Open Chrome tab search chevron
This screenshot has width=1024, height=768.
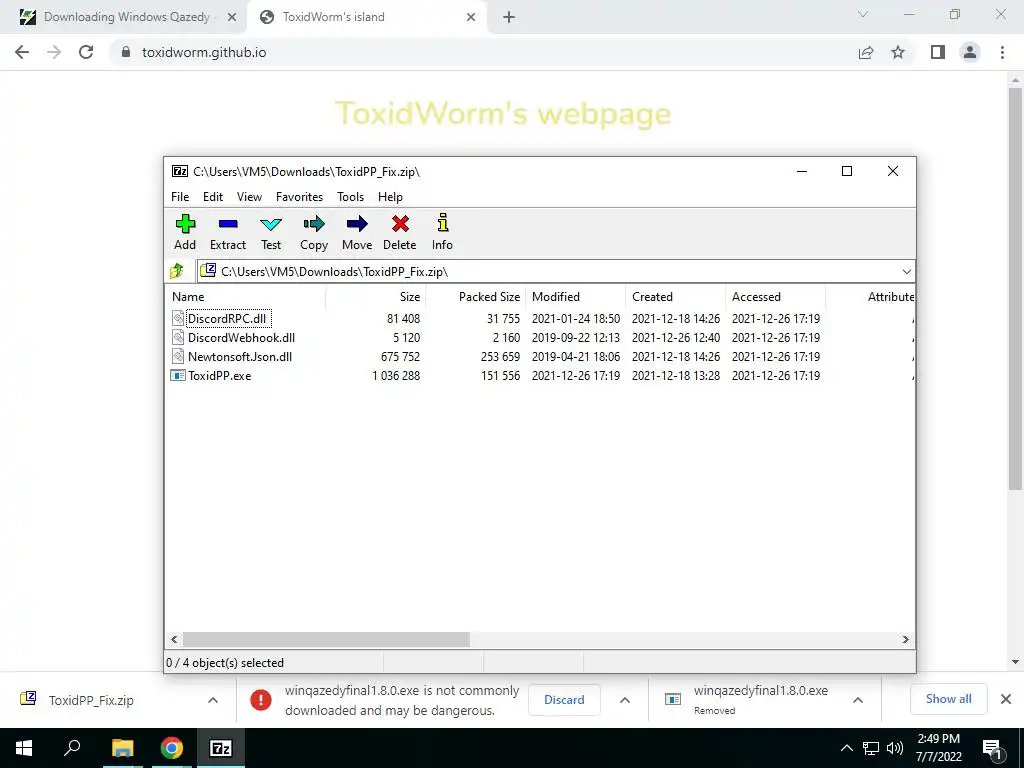click(863, 14)
